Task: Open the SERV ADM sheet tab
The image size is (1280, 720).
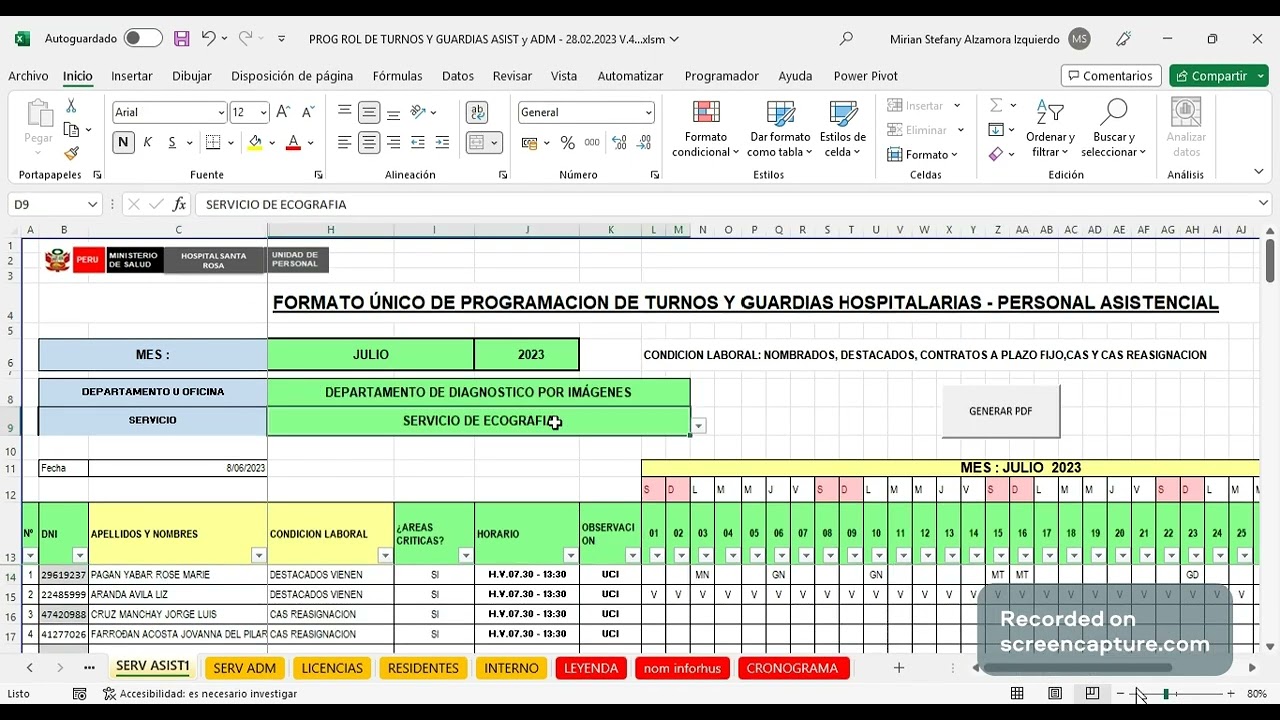Action: pyautogui.click(x=245, y=668)
